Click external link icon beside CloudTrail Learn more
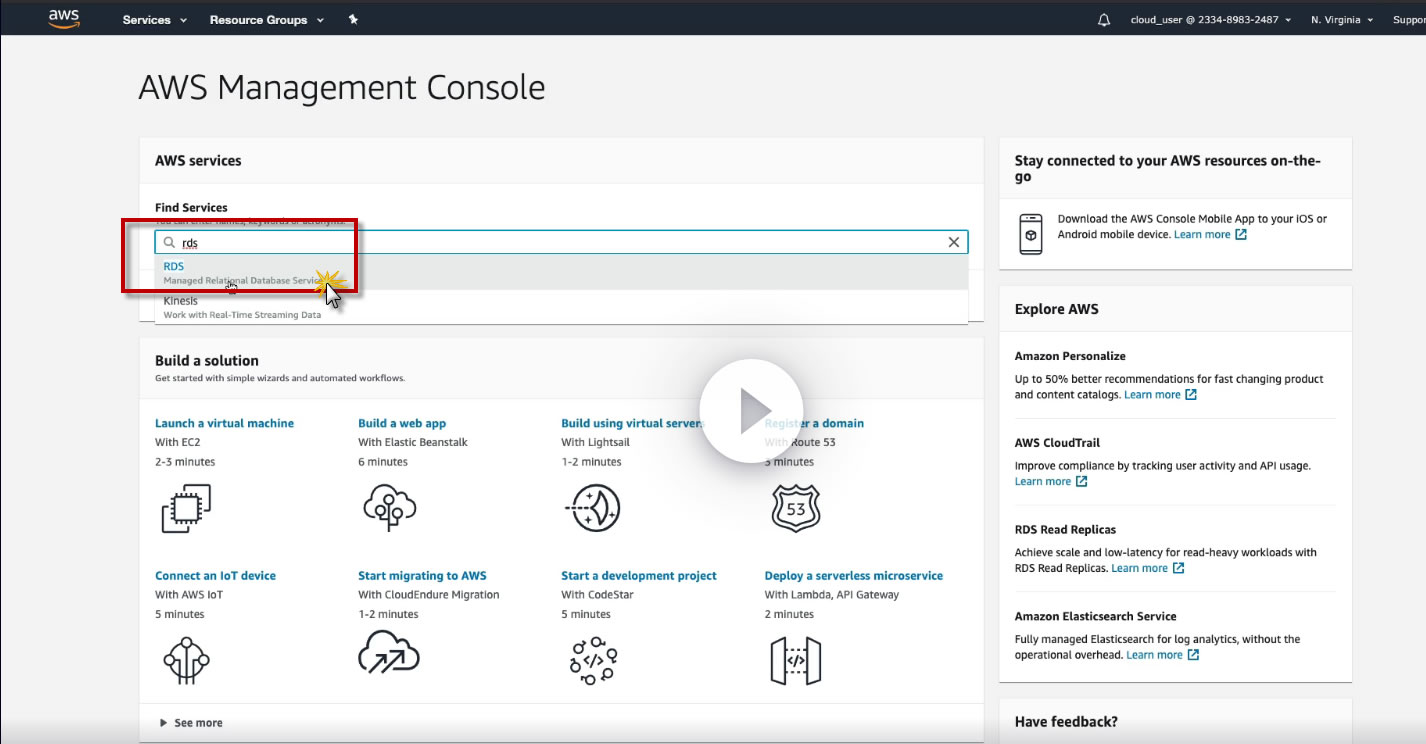Screen dimensions: 1426x744 coord(1081,482)
